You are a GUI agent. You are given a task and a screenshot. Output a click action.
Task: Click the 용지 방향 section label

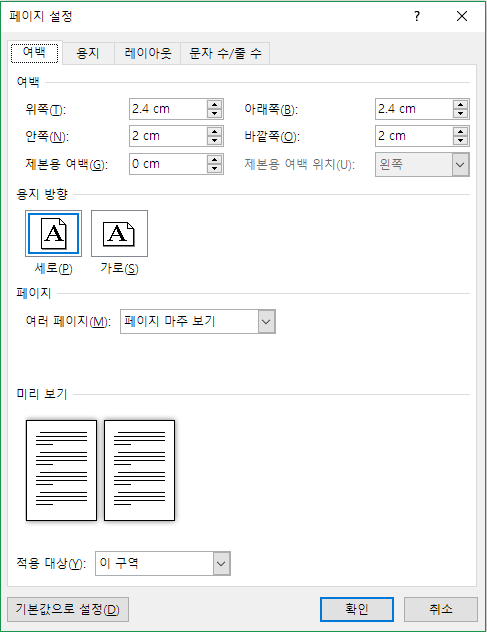(x=42, y=194)
